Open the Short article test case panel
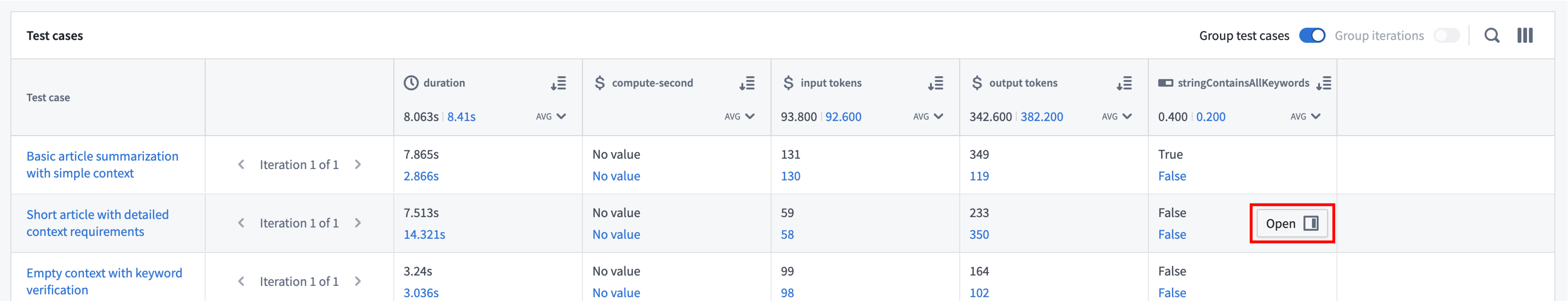Image resolution: width=1568 pixels, height=301 pixels. point(1292,224)
